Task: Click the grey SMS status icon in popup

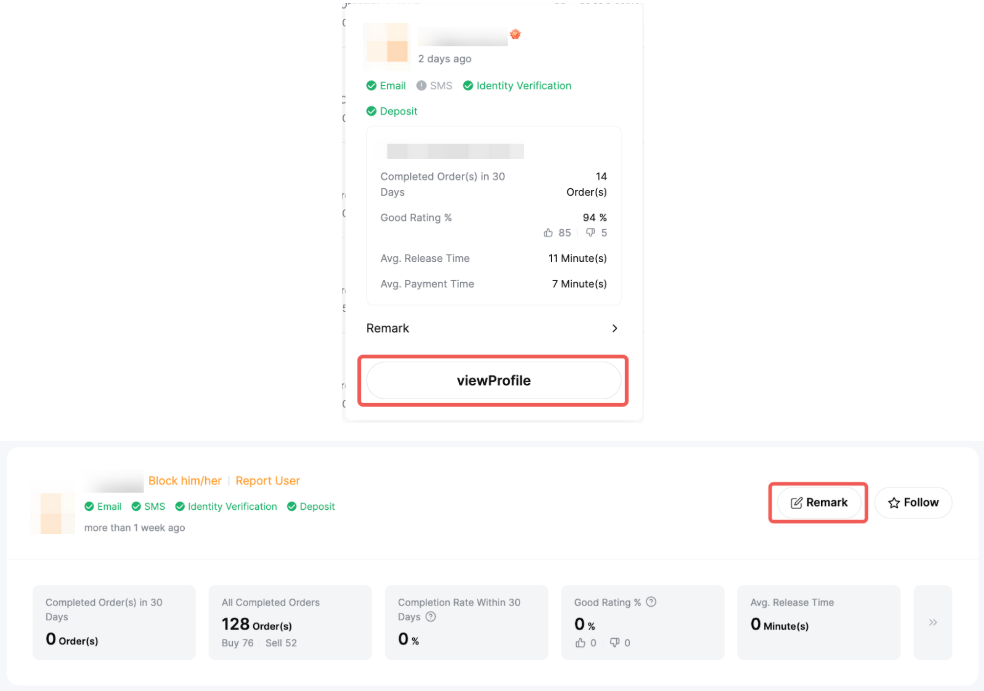Action: (422, 86)
